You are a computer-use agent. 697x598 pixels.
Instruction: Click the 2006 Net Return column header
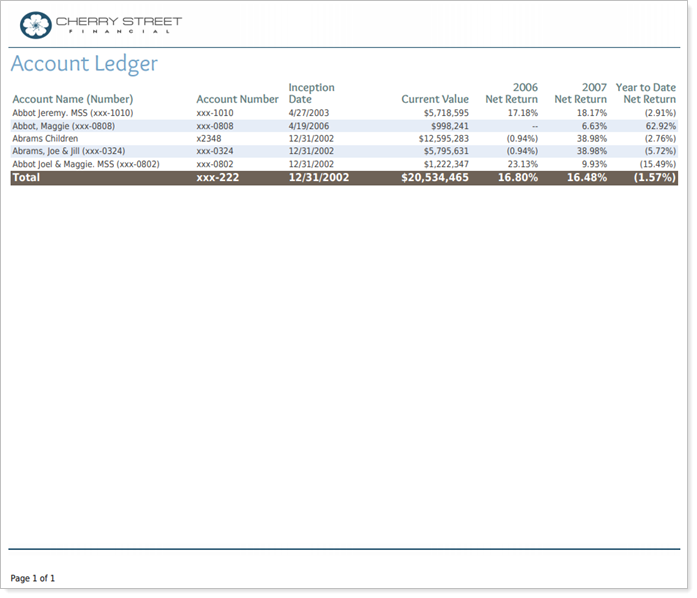[x=511, y=93]
